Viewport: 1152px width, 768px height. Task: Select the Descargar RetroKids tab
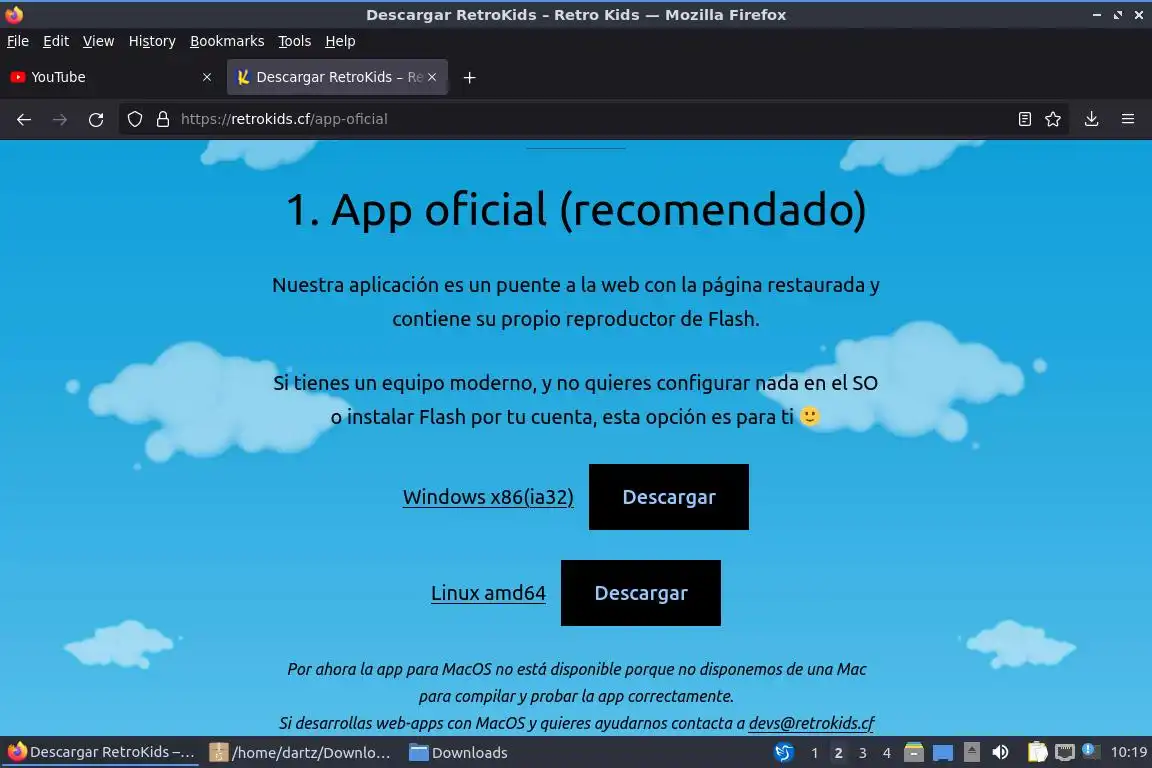[337, 77]
